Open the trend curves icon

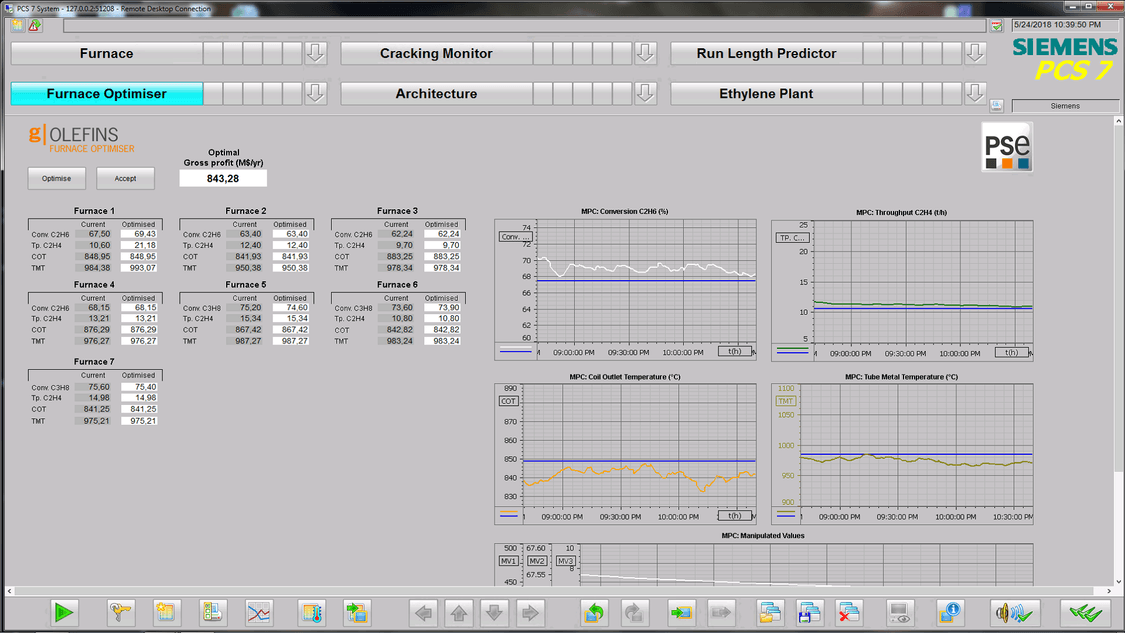coord(259,612)
